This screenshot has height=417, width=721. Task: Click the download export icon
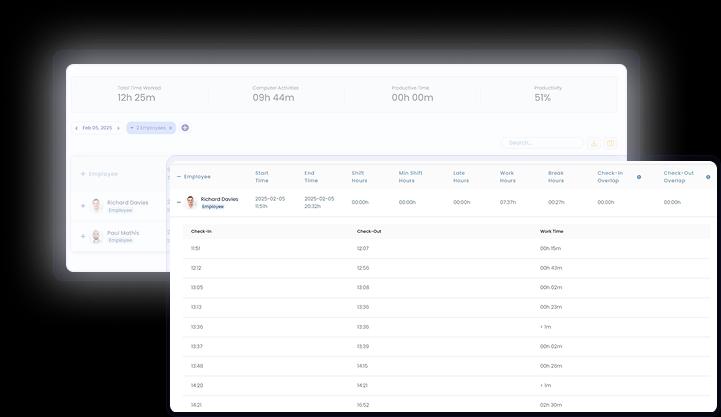pos(594,143)
